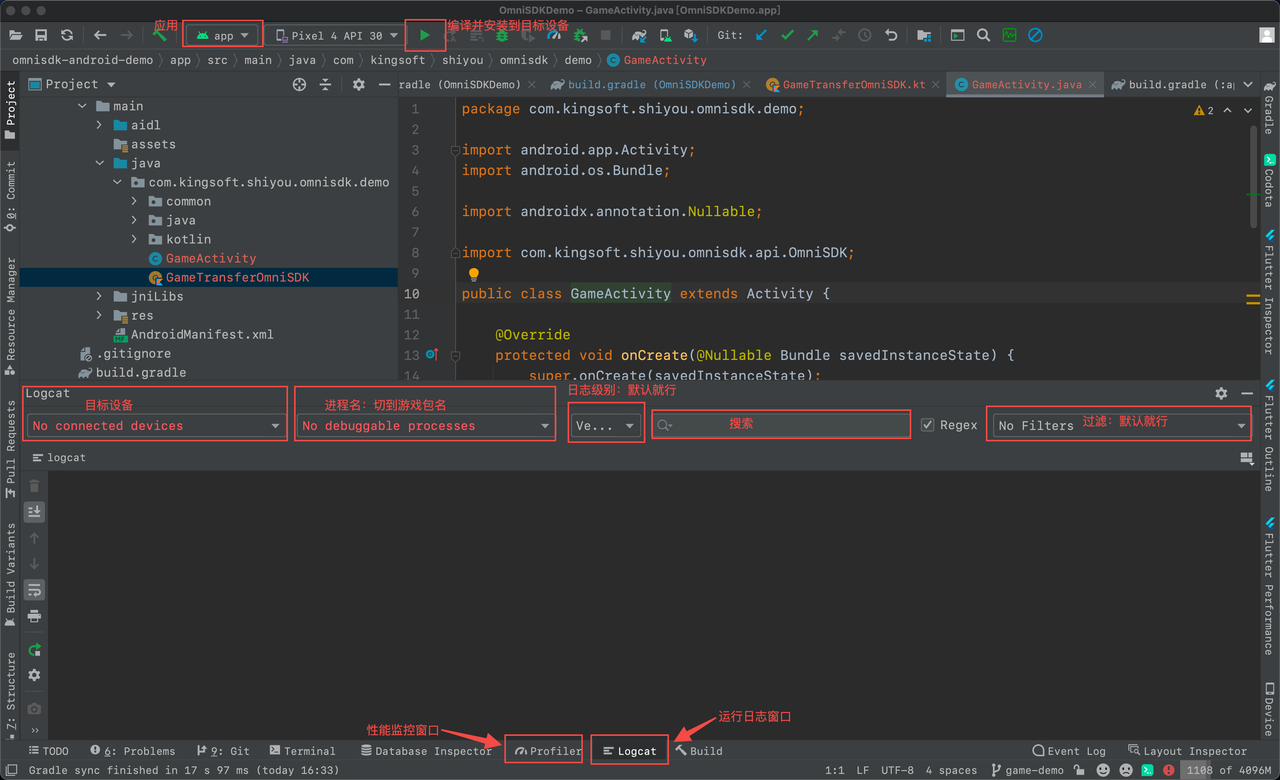1280x780 pixels.
Task: Open Search Everywhere magnifier in toolbar
Action: click(x=983, y=35)
